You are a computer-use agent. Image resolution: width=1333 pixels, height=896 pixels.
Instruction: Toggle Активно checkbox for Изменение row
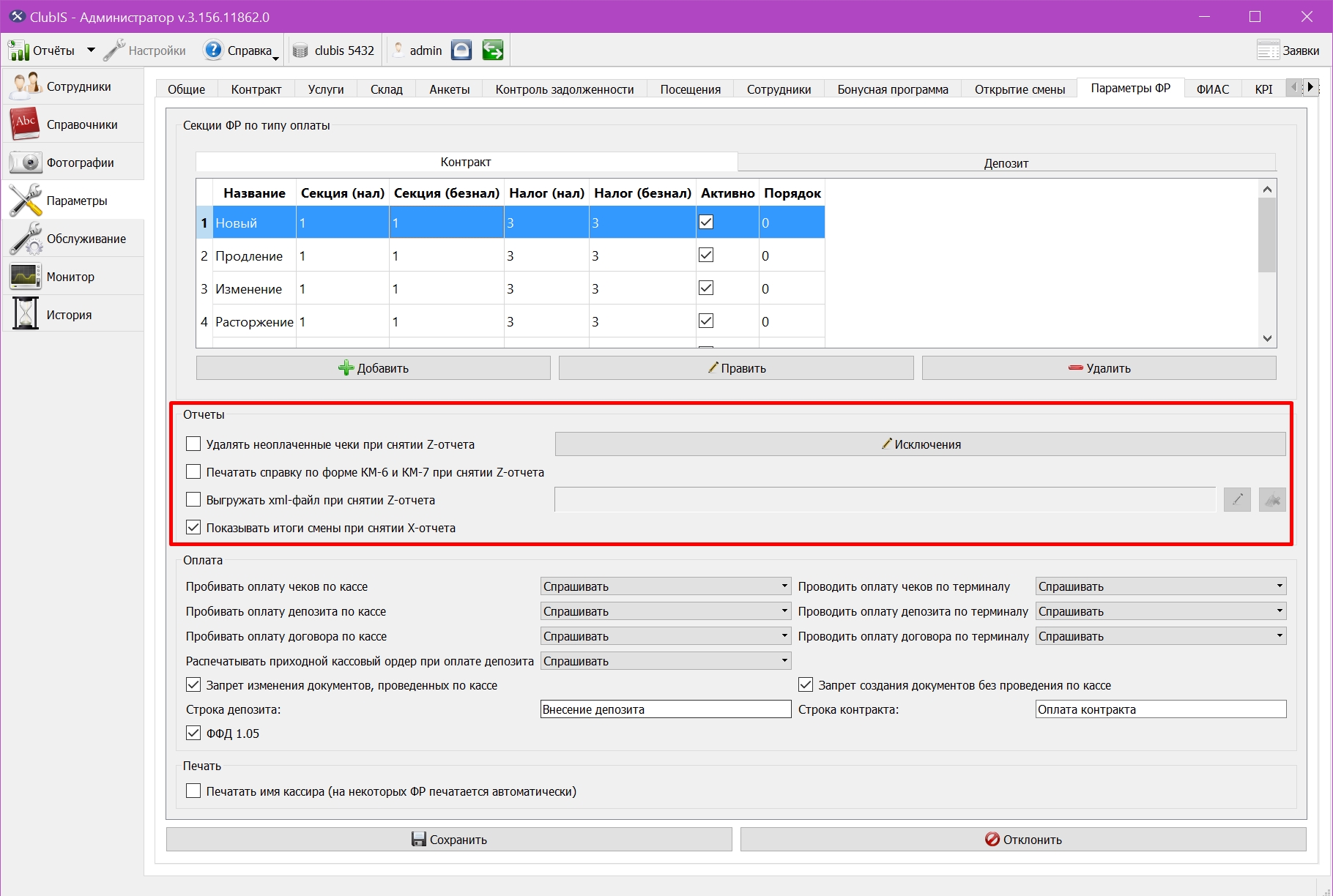(x=706, y=288)
